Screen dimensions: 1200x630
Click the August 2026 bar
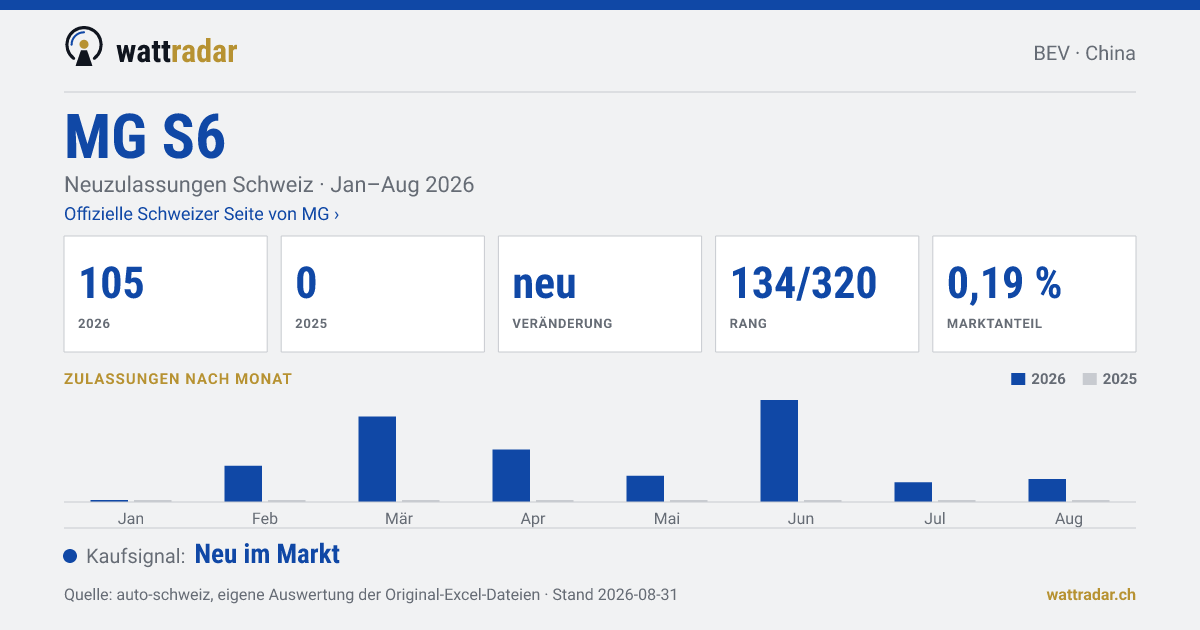click(1047, 490)
